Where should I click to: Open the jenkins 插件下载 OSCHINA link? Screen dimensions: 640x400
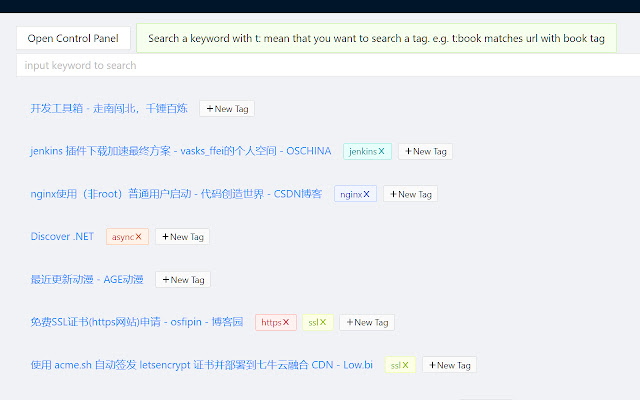click(180, 151)
